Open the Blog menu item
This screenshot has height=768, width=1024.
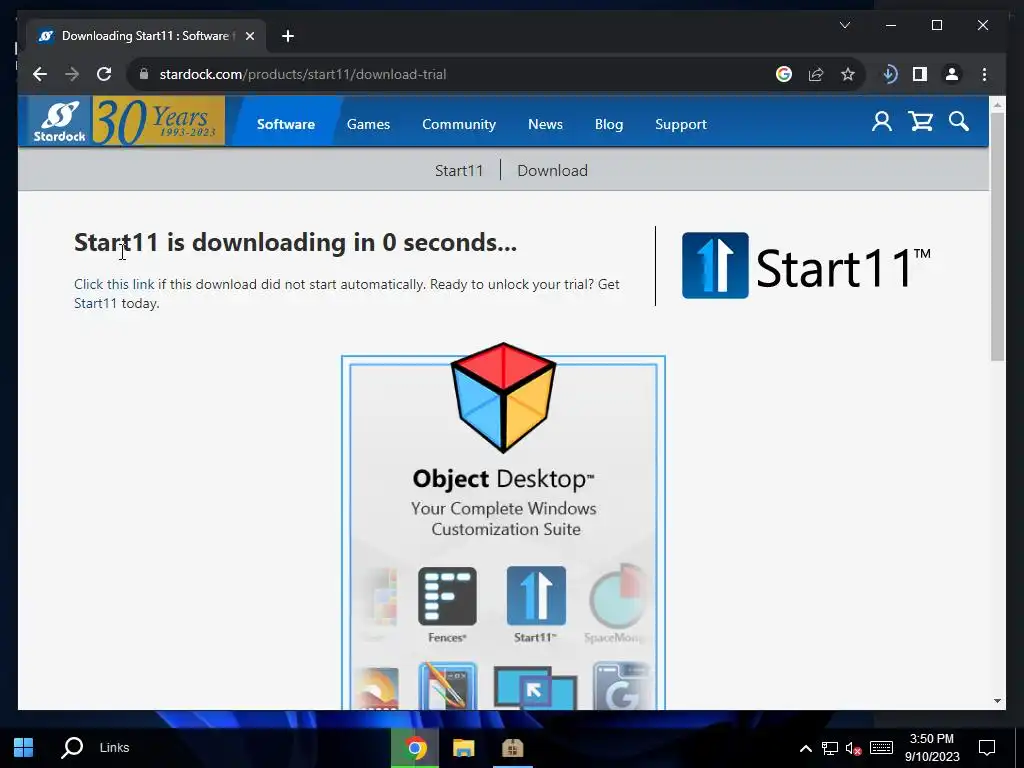pyautogui.click(x=609, y=124)
